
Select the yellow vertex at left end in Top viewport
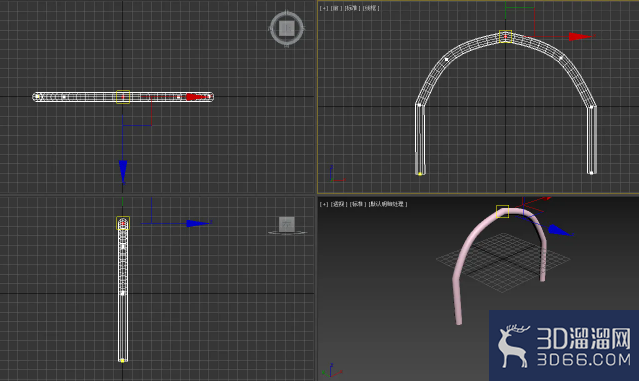click(37, 97)
